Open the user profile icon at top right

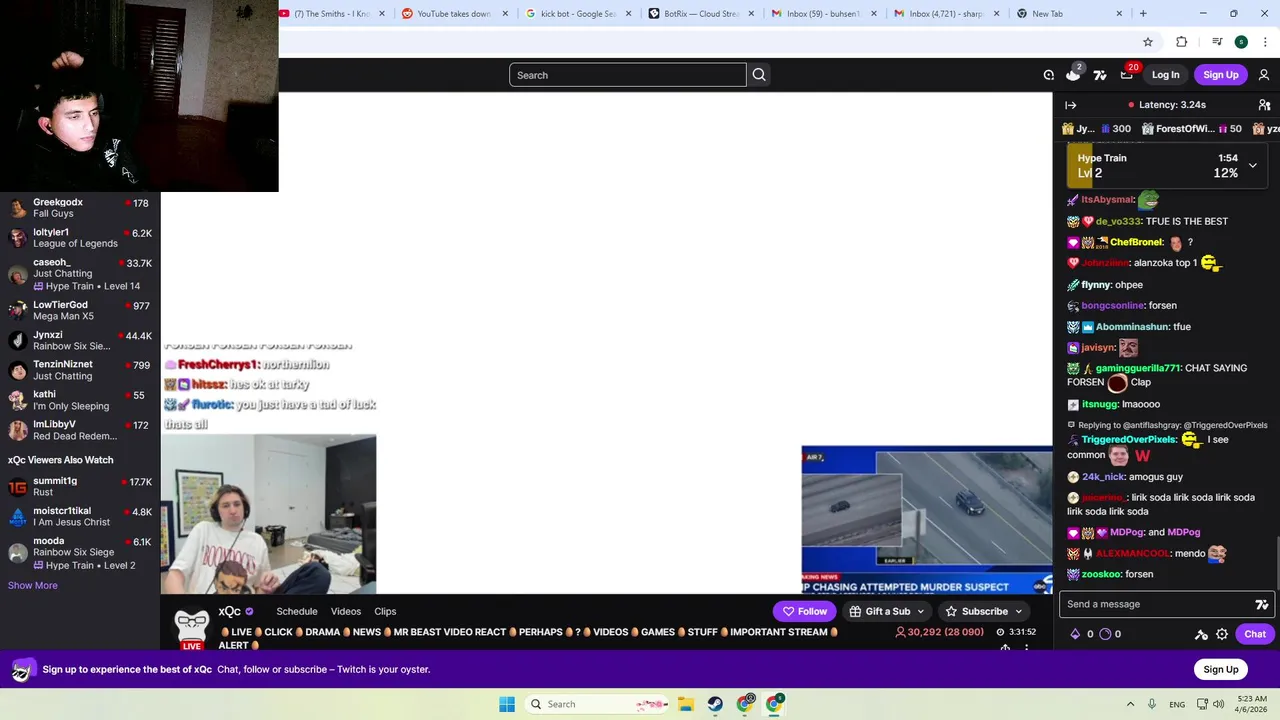[x=1264, y=75]
